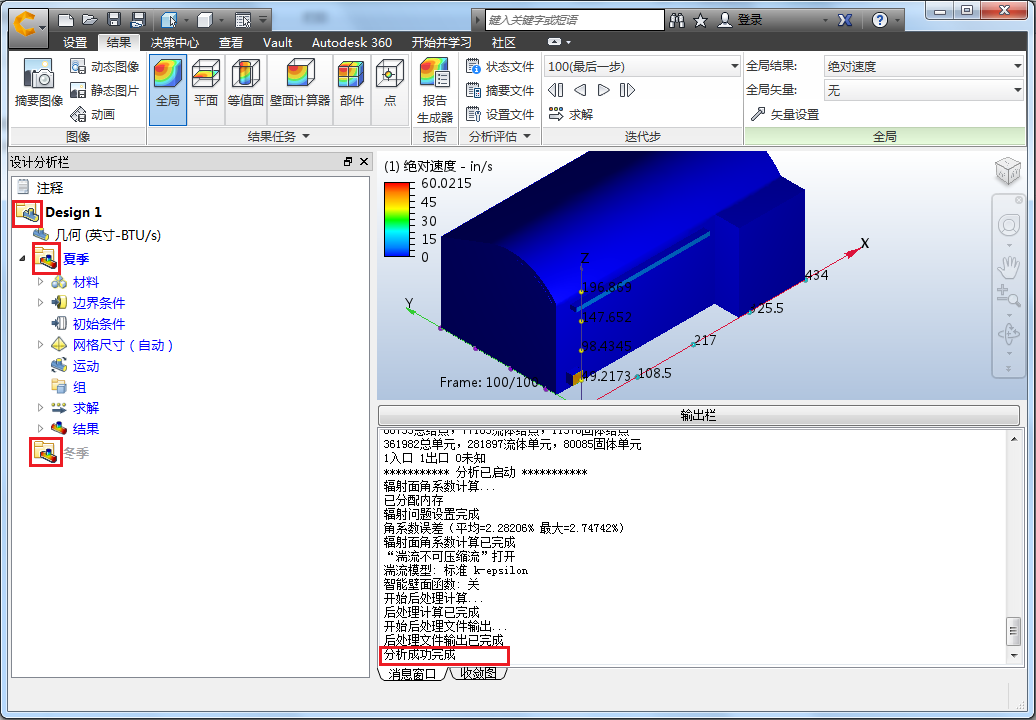
Task: Expand the 网格尺寸 tree node
Action: (x=40, y=345)
